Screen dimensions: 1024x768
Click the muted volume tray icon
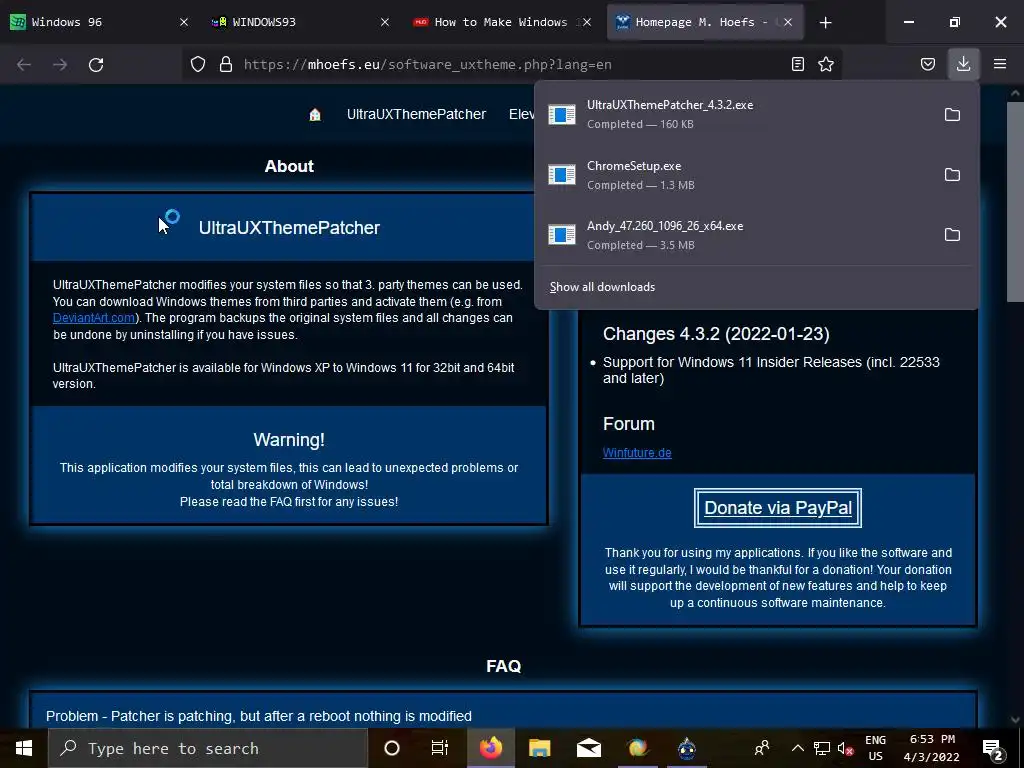pyautogui.click(x=846, y=748)
